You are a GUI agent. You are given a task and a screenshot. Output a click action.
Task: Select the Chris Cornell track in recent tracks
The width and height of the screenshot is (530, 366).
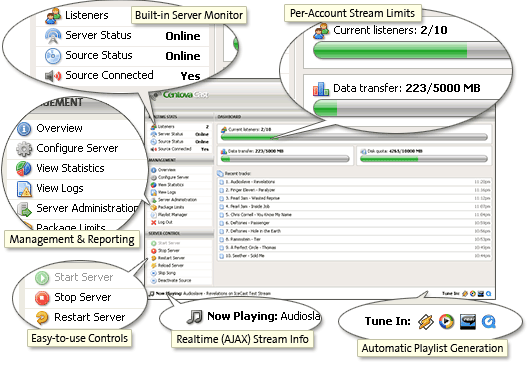(x=354, y=215)
